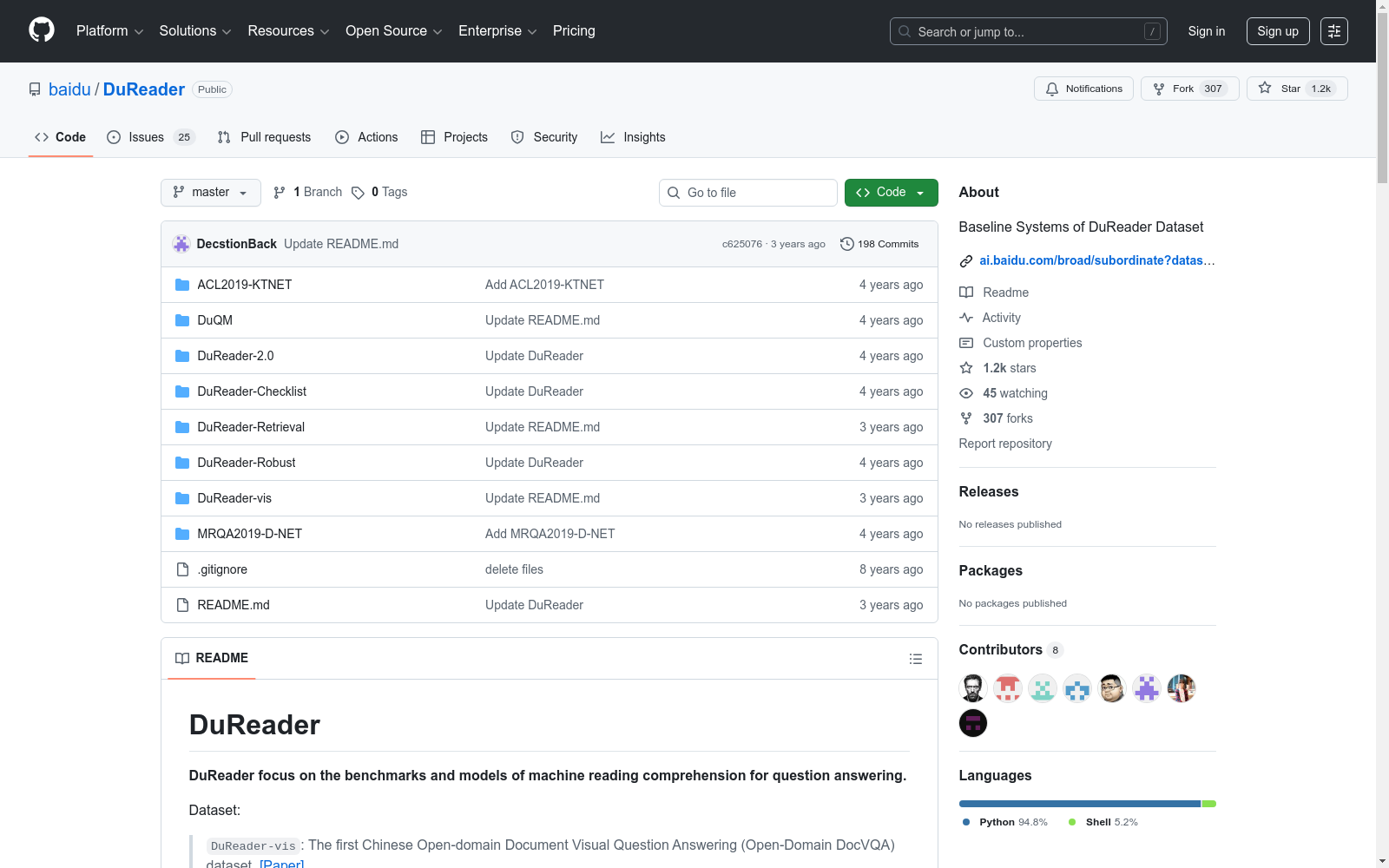Viewport: 1389px width, 868px height.
Task: Open the README outline list icon
Action: tap(915, 659)
